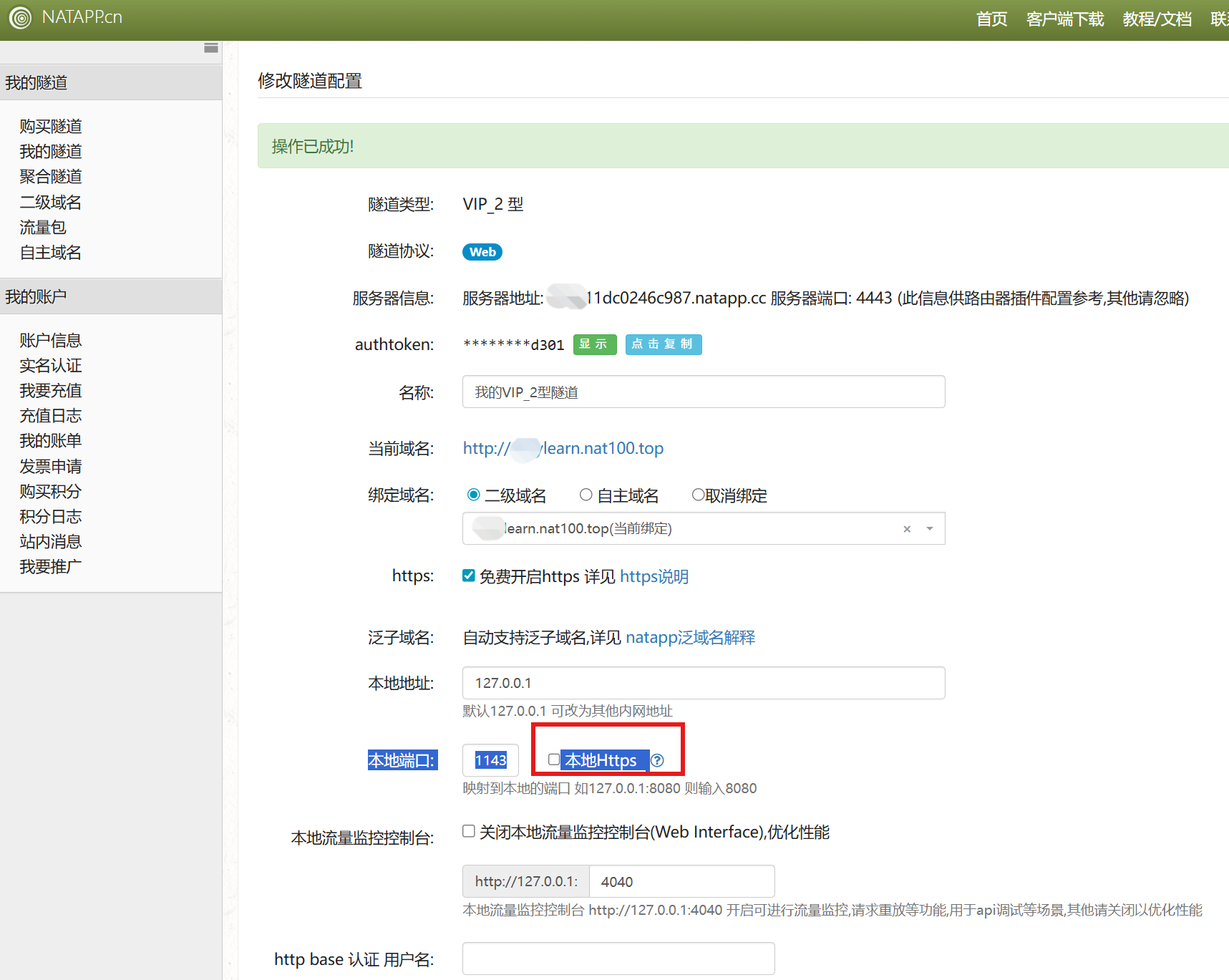
Task: Open 站内消息 in the sidebar
Action: coord(51,541)
